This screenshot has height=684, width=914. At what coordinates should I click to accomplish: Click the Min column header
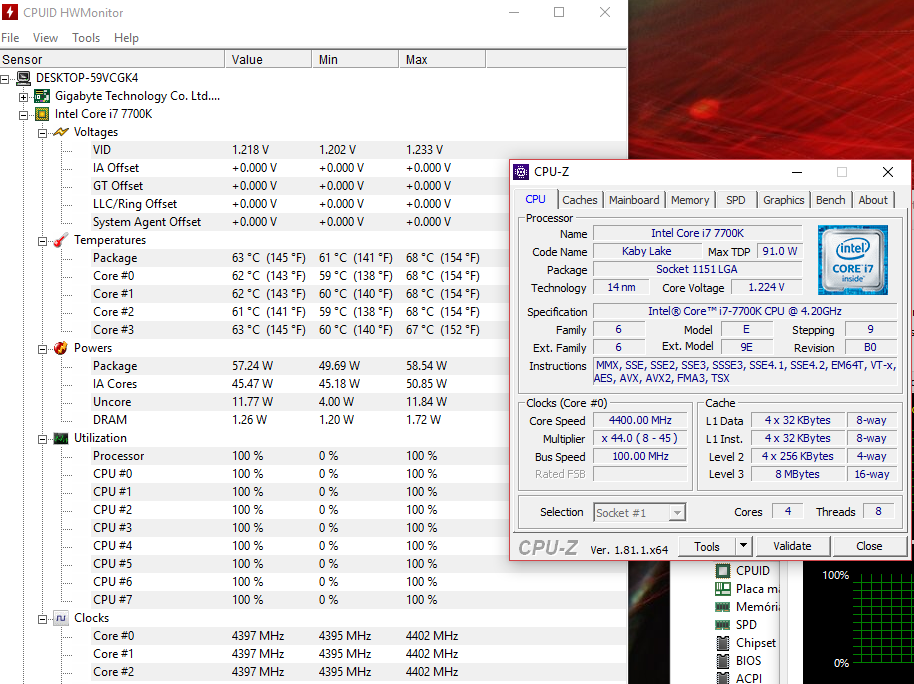point(355,59)
